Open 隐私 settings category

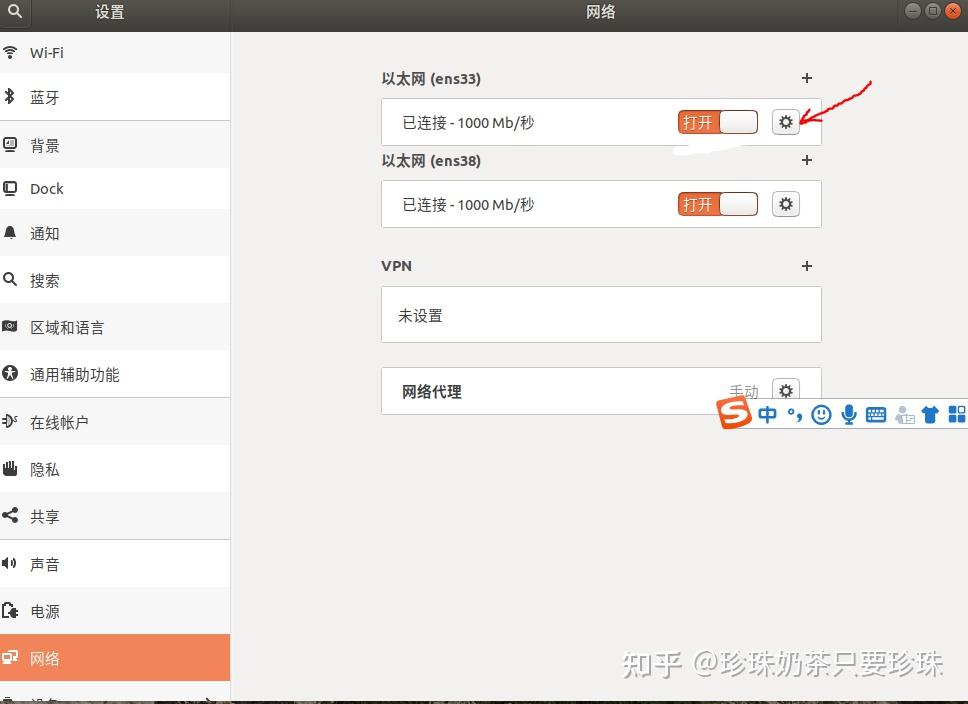click(115, 469)
